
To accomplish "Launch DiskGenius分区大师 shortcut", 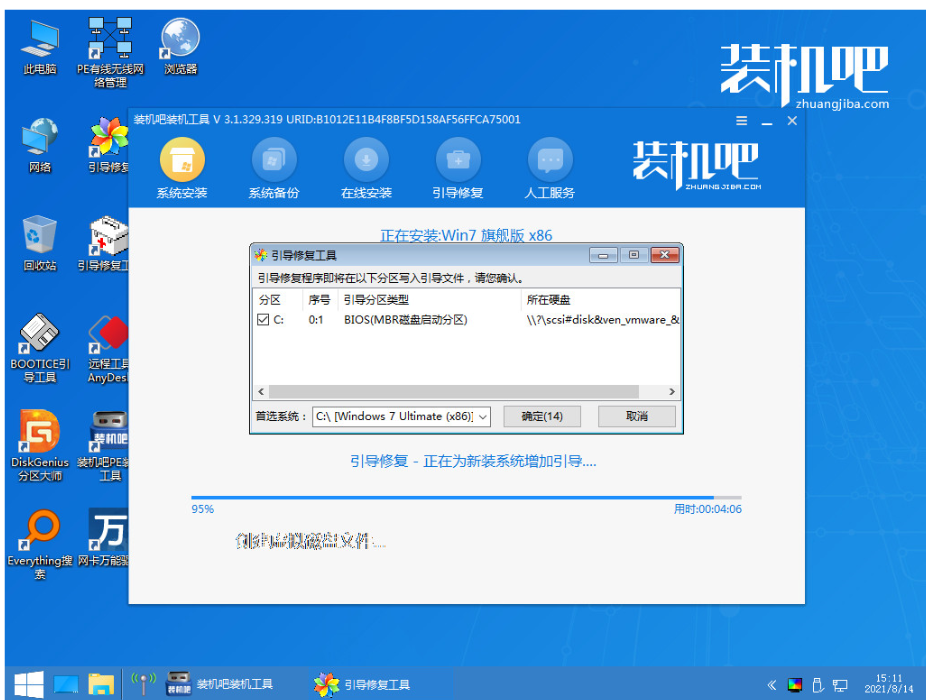I will [x=40, y=447].
